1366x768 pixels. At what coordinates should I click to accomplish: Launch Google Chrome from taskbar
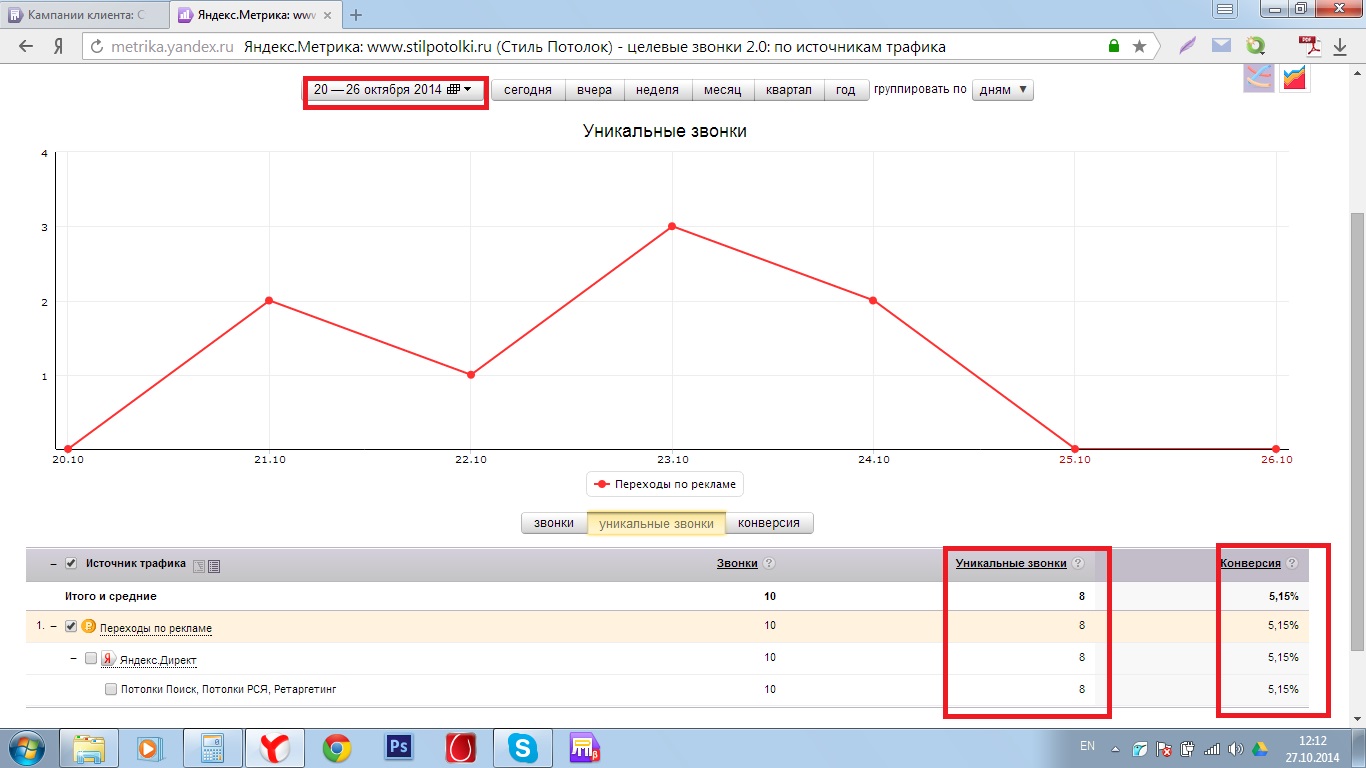coord(337,748)
